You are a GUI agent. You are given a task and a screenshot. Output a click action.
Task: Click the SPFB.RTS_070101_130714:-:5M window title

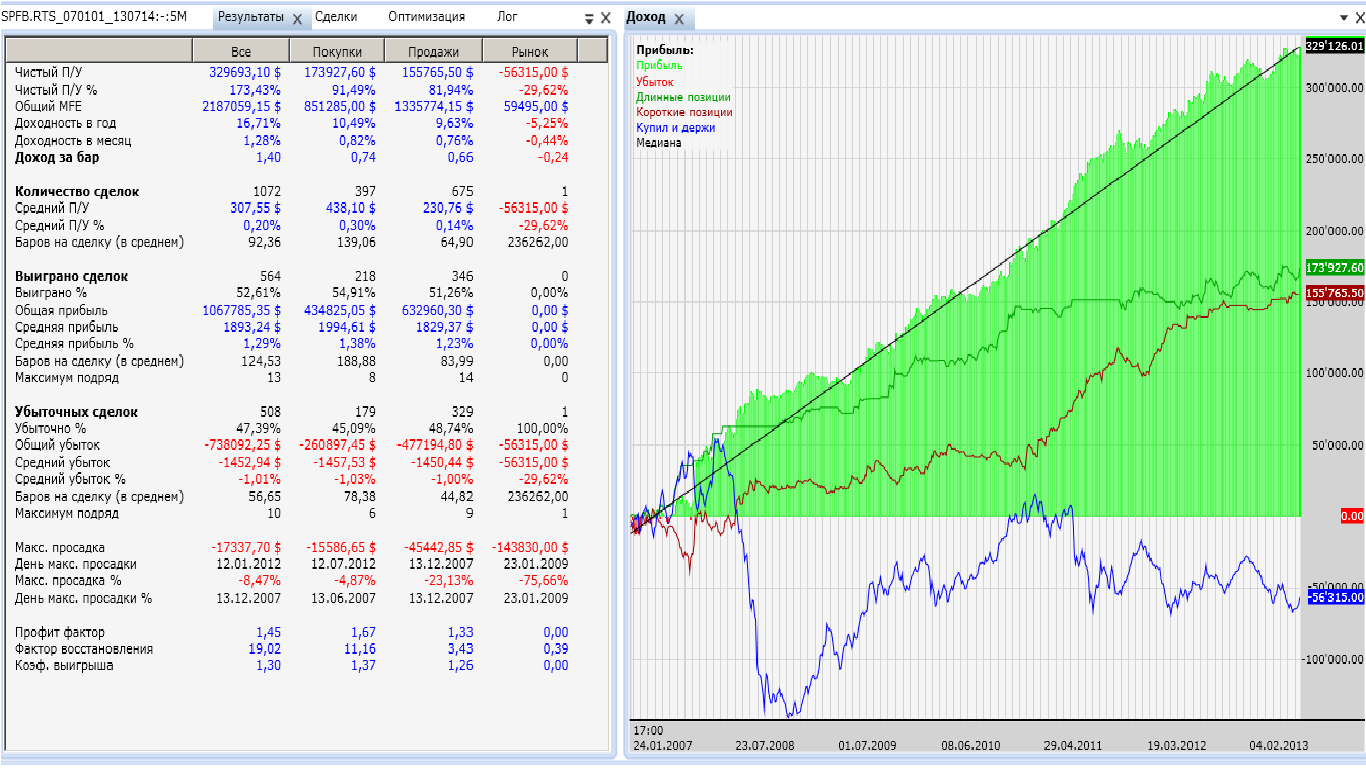tap(96, 17)
